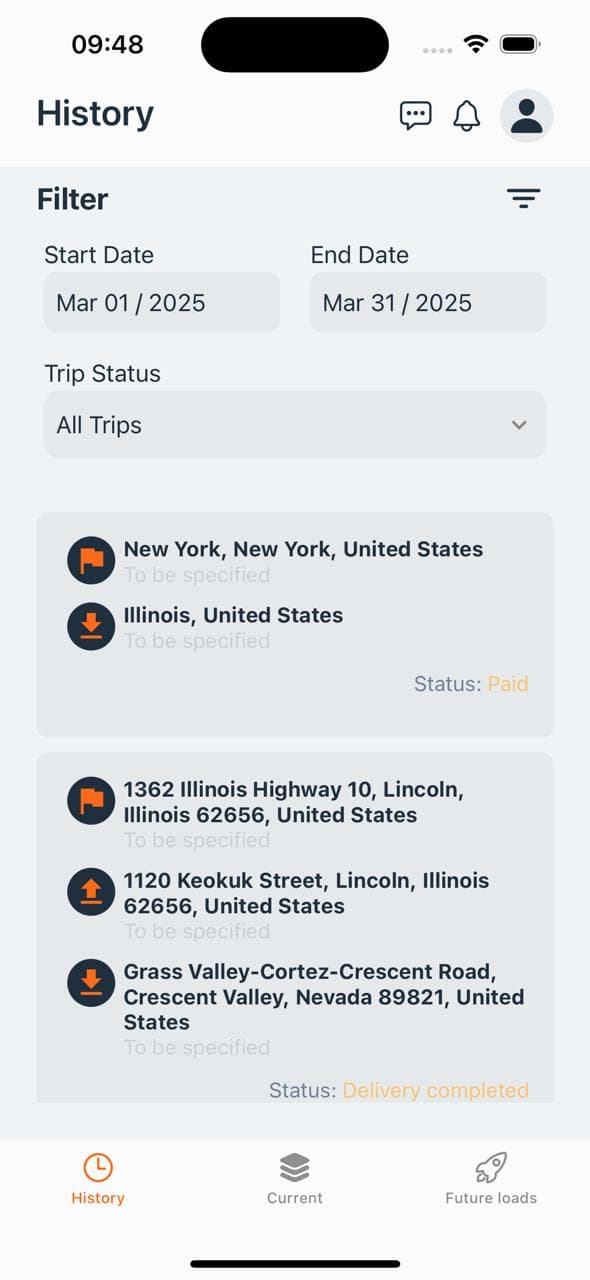This screenshot has width=590, height=1280.
Task: Select the History tab
Action: coord(98,1179)
